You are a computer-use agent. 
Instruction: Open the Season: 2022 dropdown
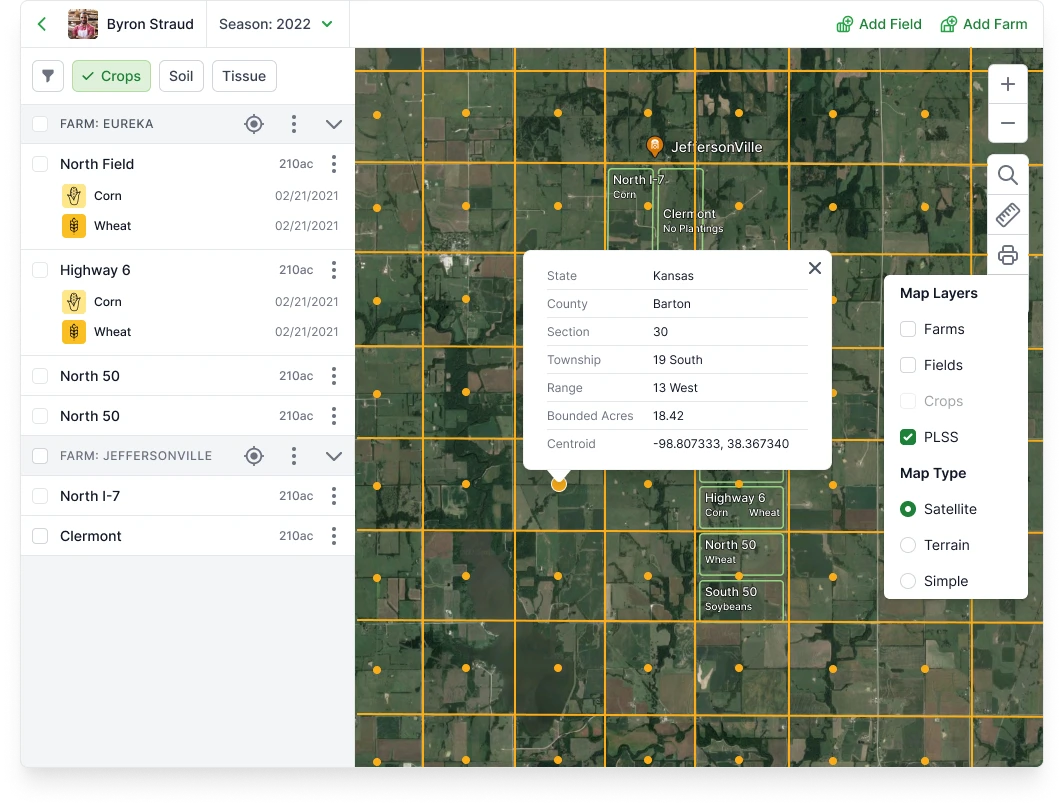tap(276, 24)
